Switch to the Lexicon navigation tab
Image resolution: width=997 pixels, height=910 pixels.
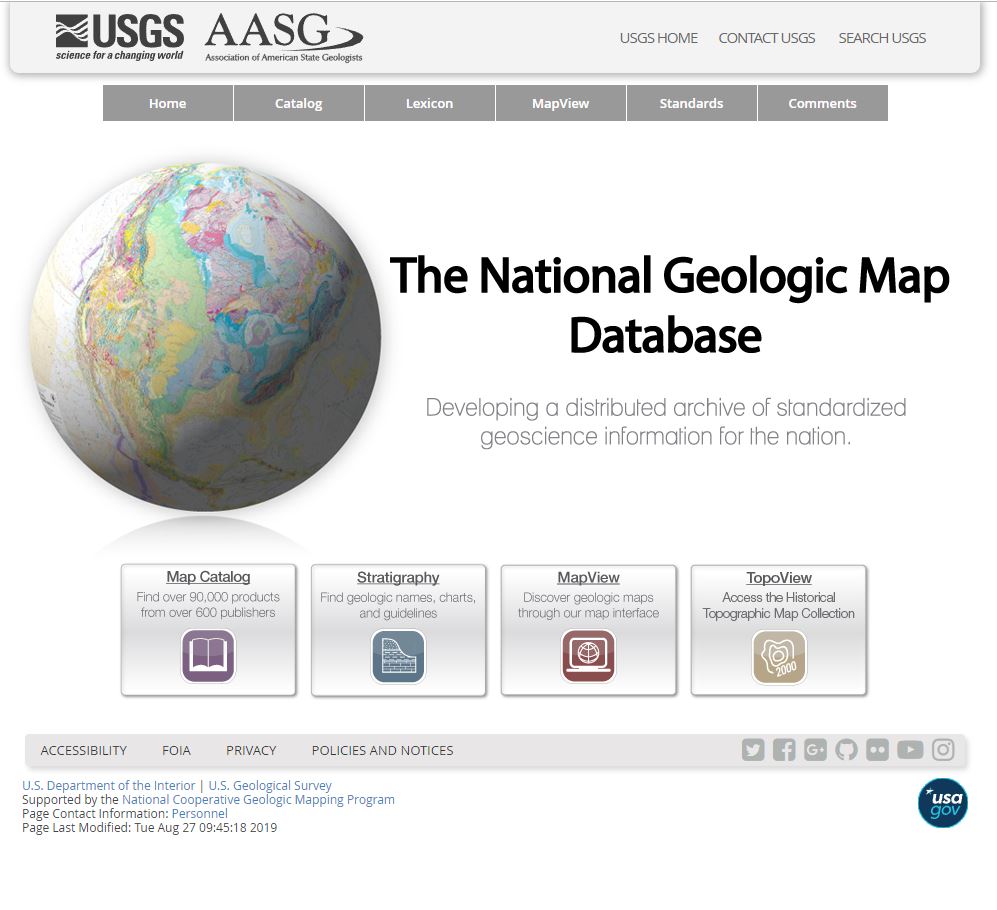coord(429,103)
